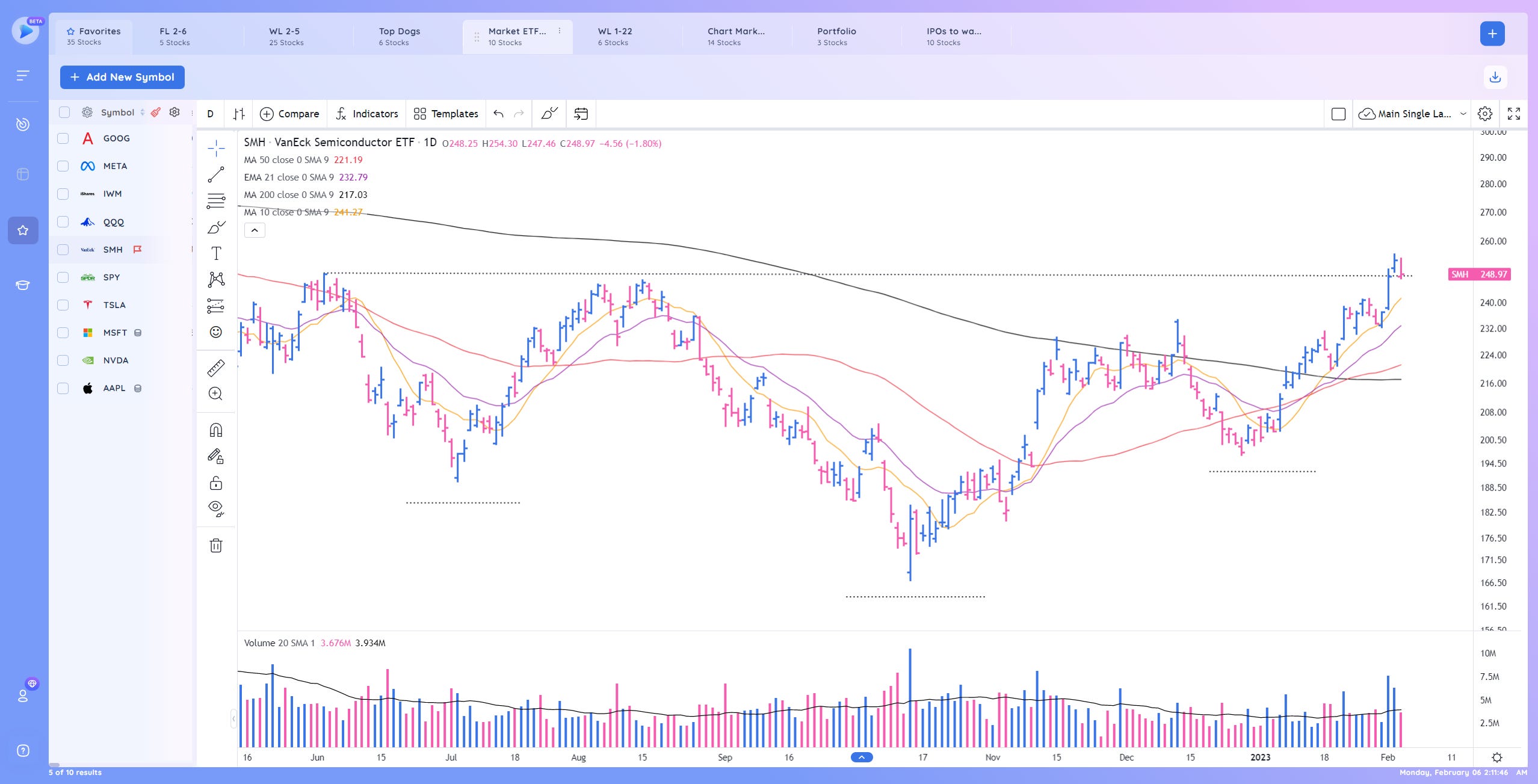Open time axis settings gear
The height and width of the screenshot is (784, 1538).
point(1497,757)
